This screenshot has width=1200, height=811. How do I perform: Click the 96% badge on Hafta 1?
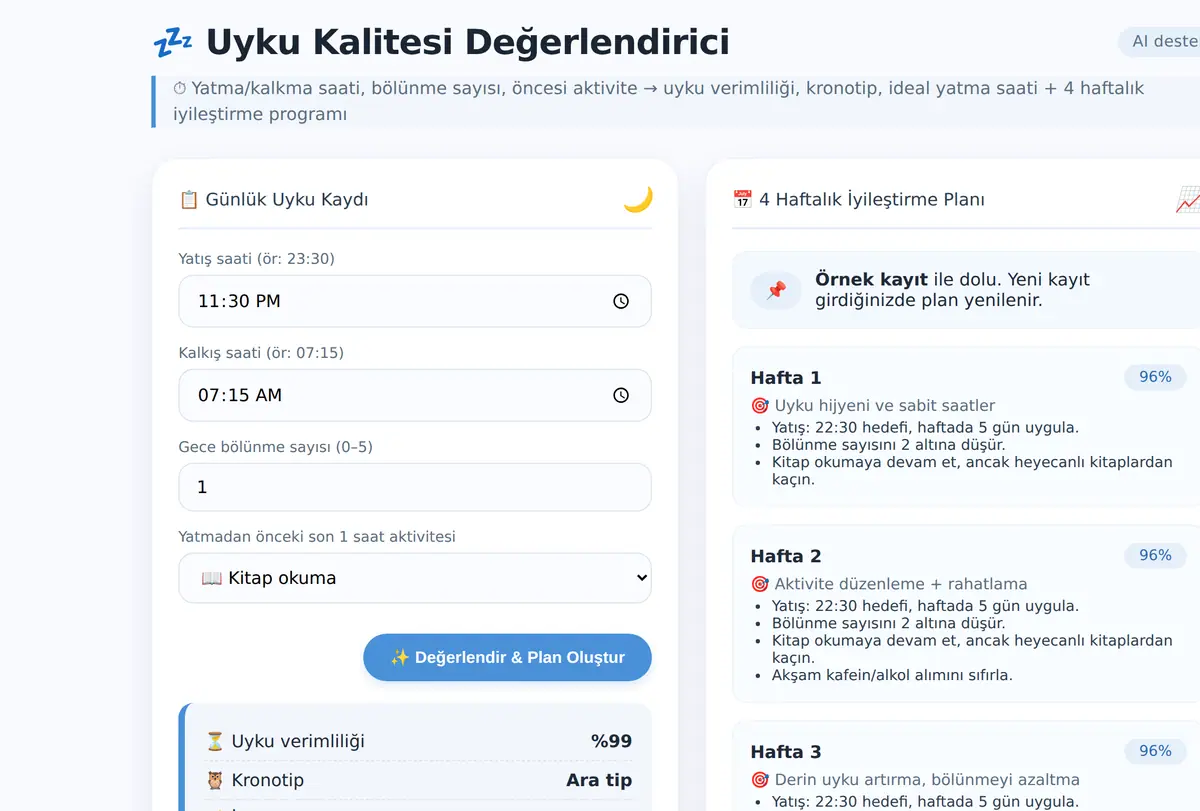point(1155,377)
